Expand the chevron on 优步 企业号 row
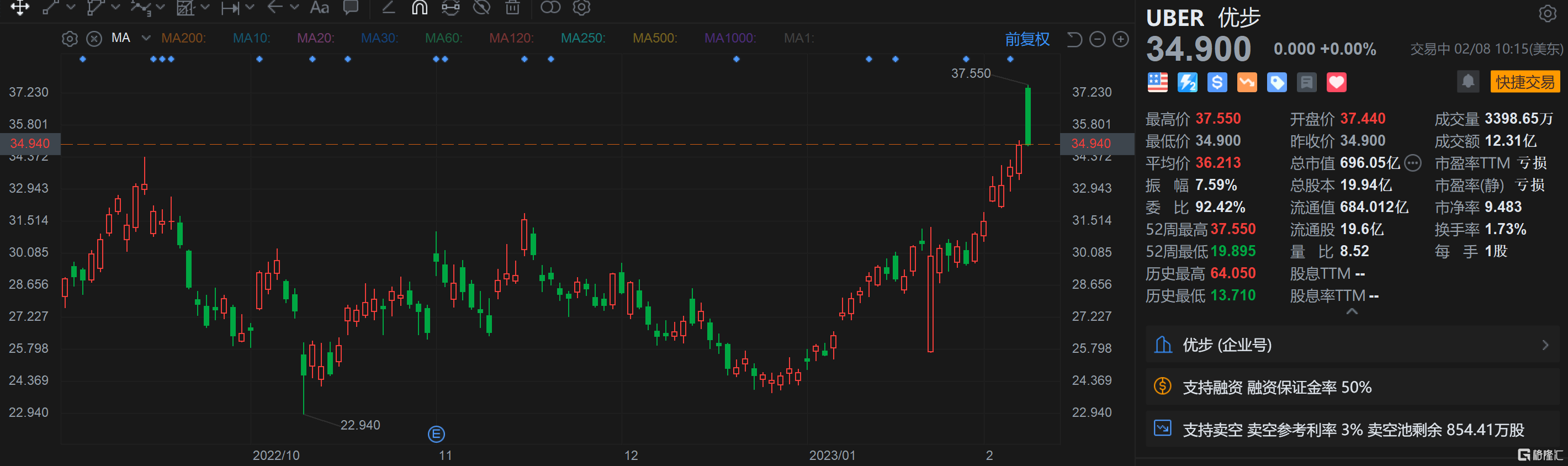This screenshot has width=1568, height=466. [x=1545, y=345]
